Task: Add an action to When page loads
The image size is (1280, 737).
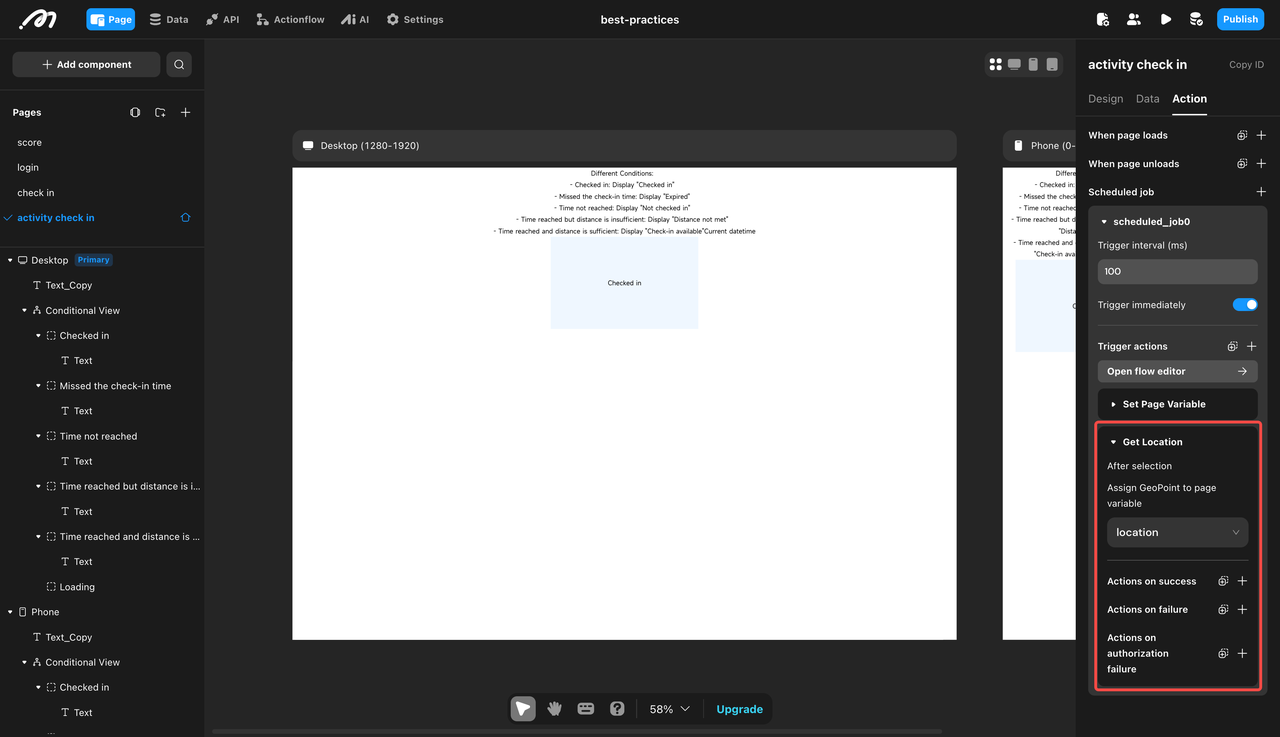Action: 1261,136
